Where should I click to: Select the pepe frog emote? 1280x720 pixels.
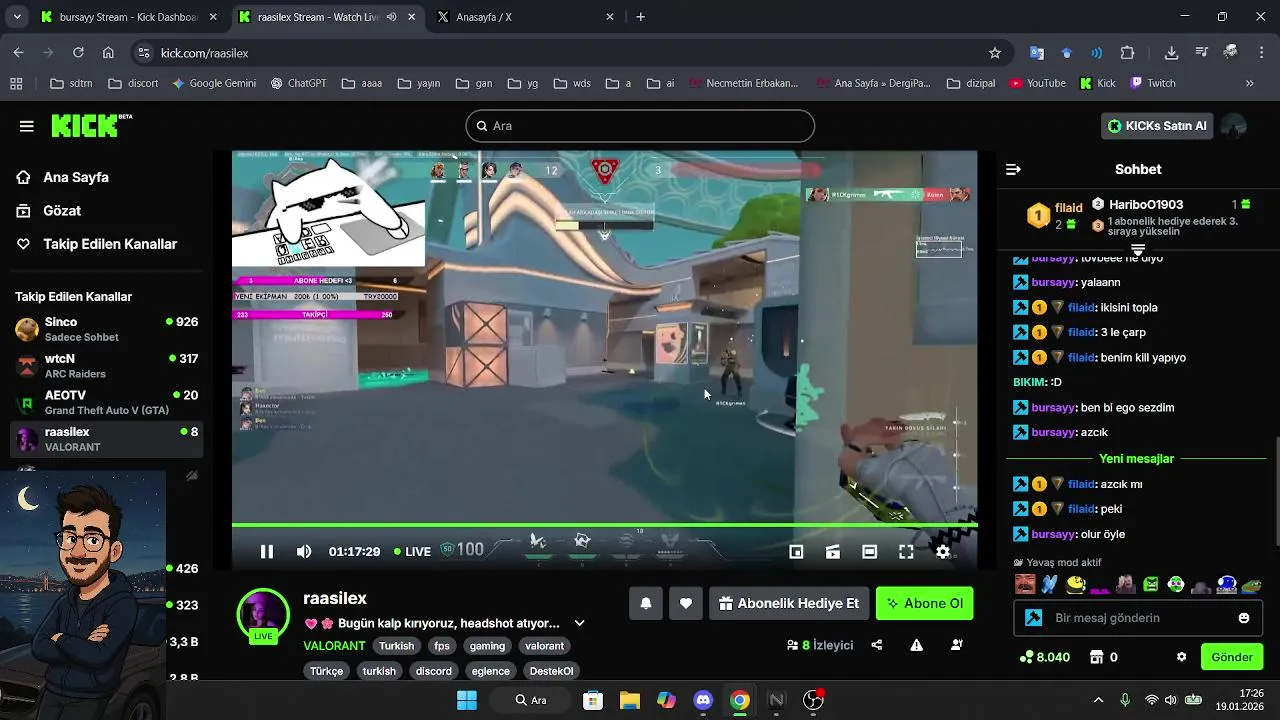click(x=1252, y=584)
